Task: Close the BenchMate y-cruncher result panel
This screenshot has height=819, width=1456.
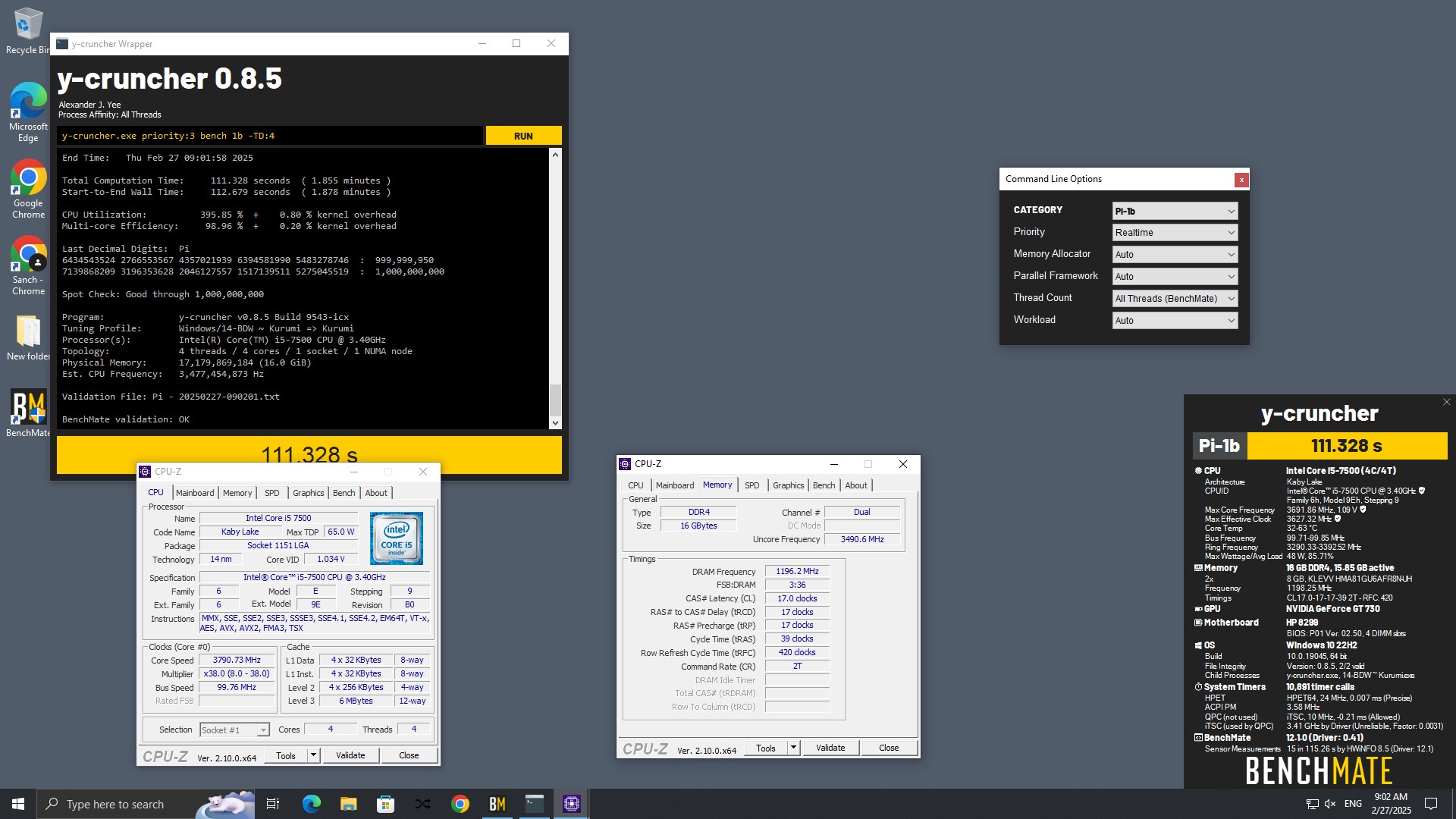Action: click(1446, 403)
